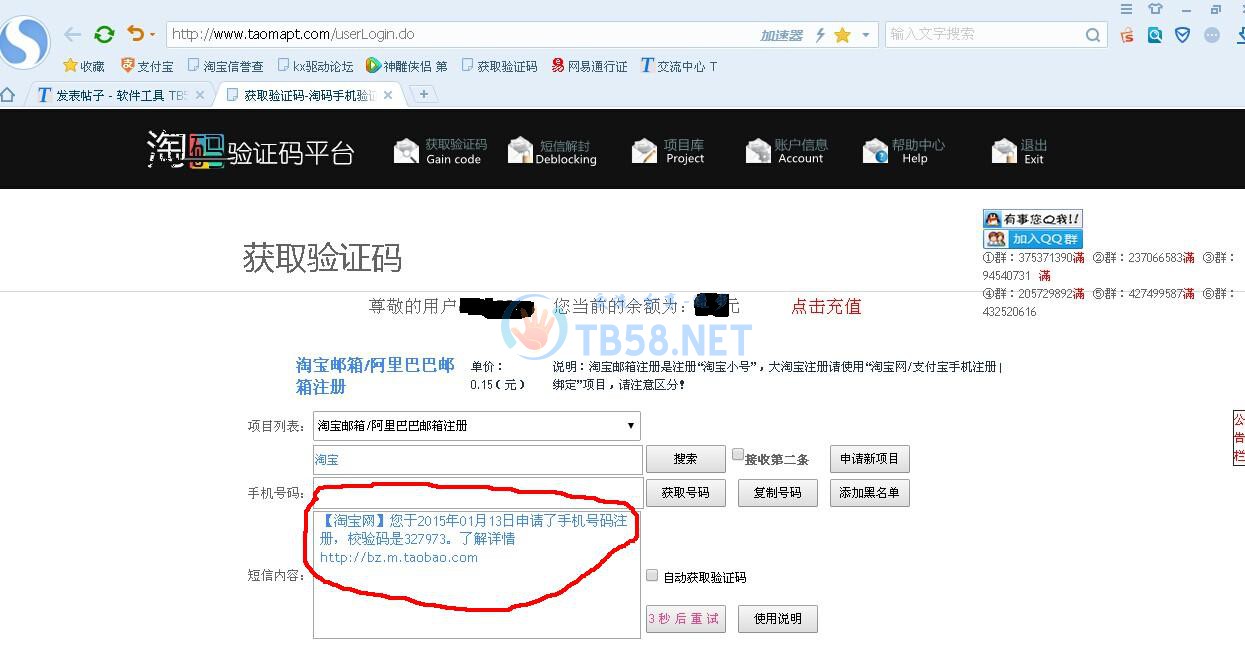This screenshot has height=654, width=1245.
Task: Click the 获取号码 button
Action: pos(685,493)
